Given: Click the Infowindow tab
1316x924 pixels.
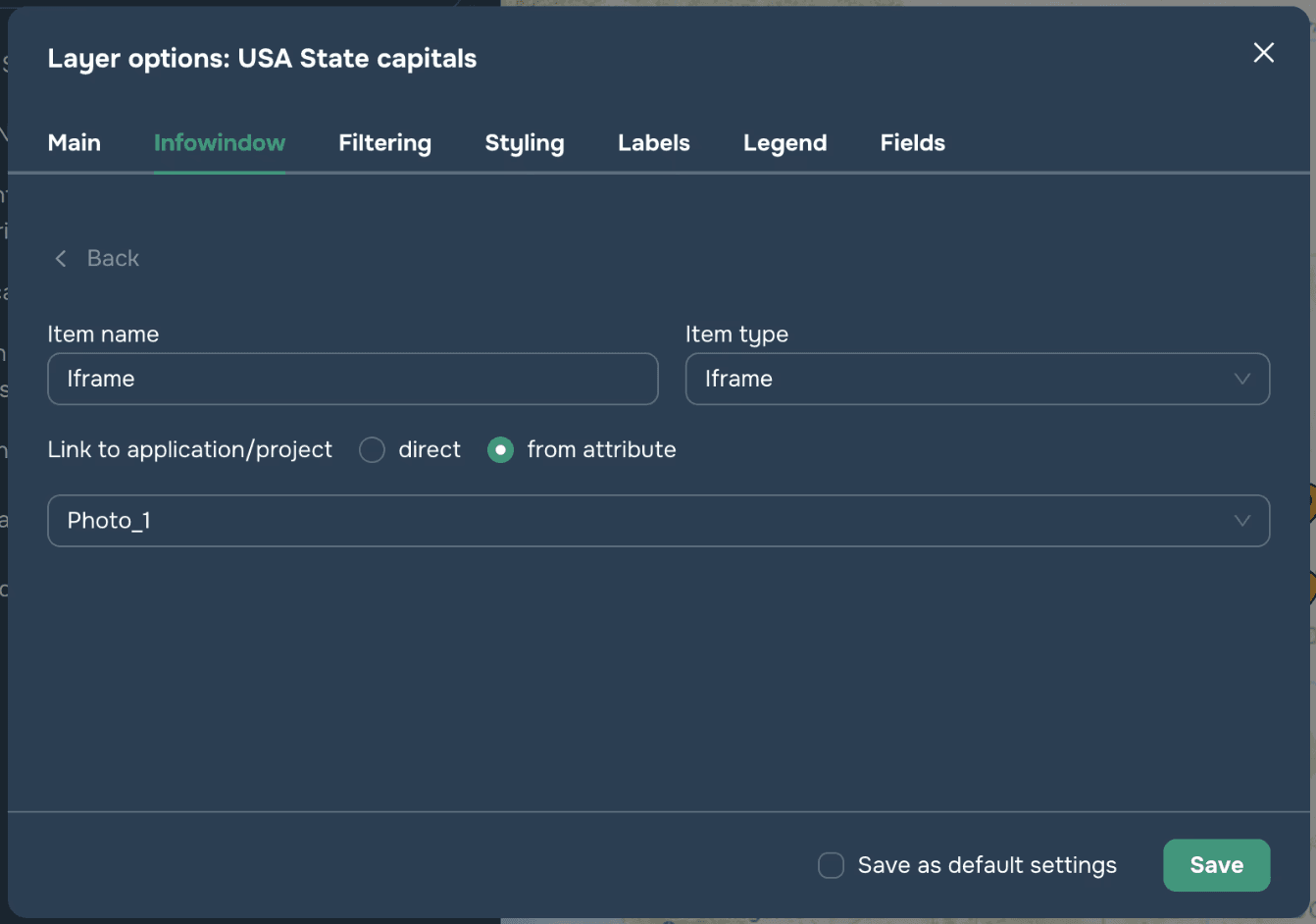Looking at the screenshot, I should tap(220, 143).
